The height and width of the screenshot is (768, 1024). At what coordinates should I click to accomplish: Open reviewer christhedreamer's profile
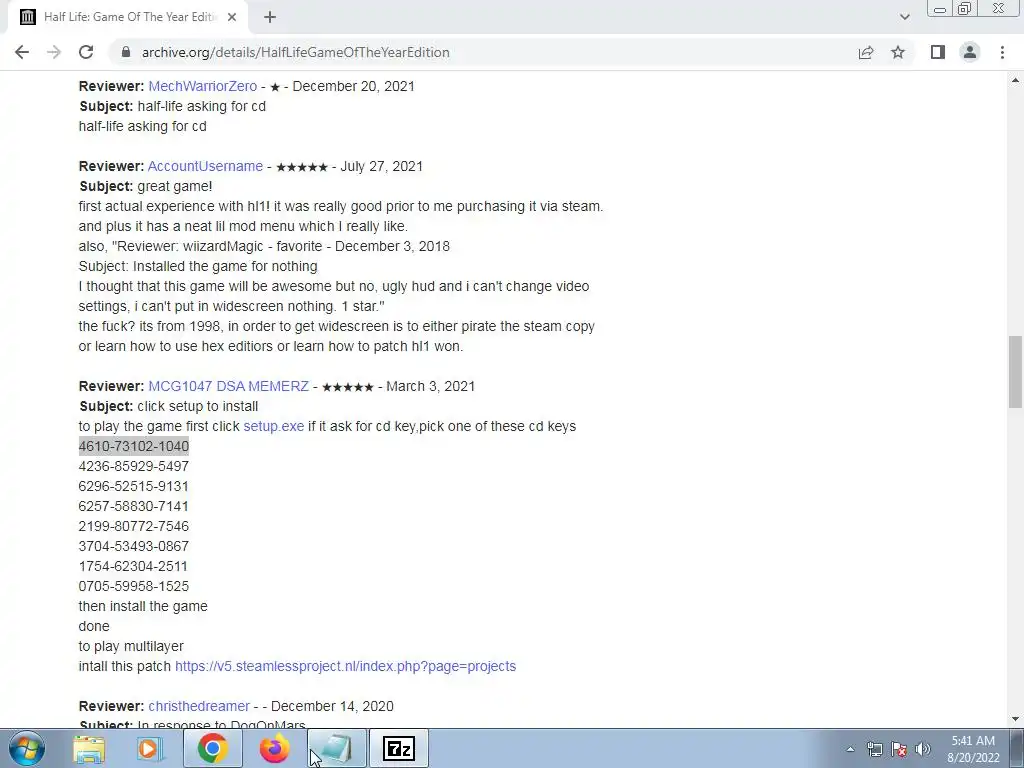(199, 707)
